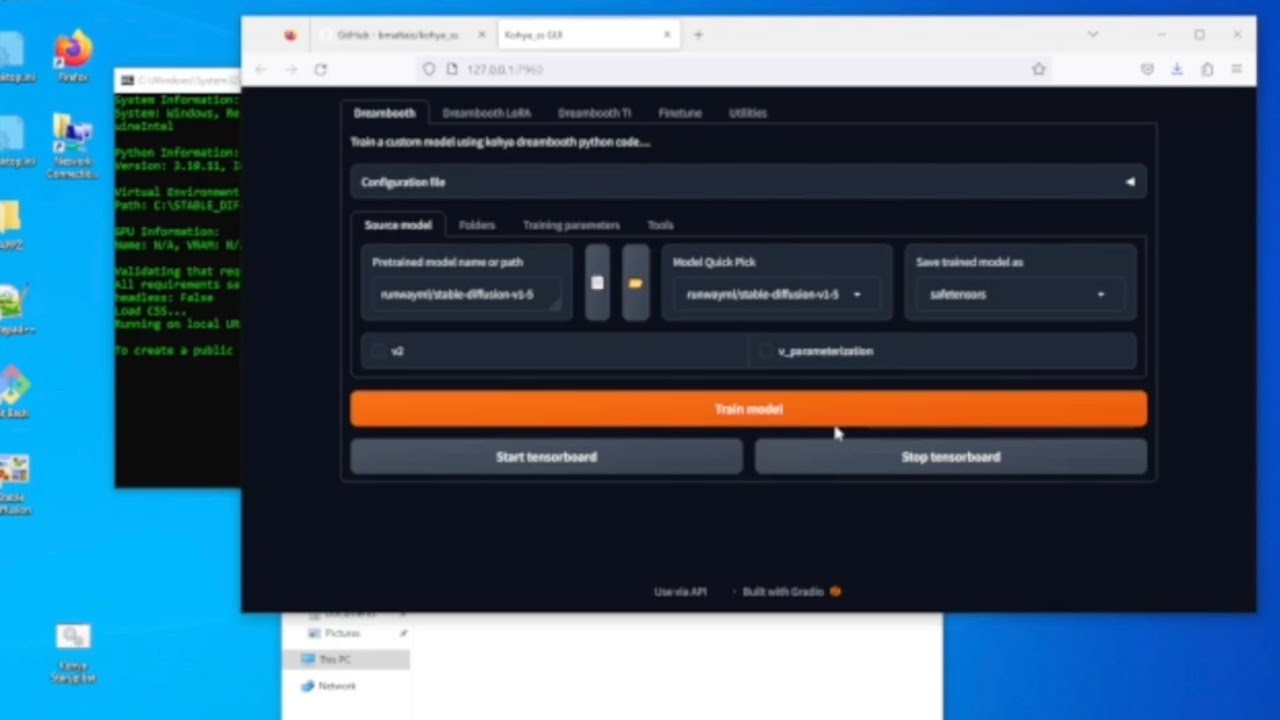Select the Training parameters sub-tab

[571, 225]
